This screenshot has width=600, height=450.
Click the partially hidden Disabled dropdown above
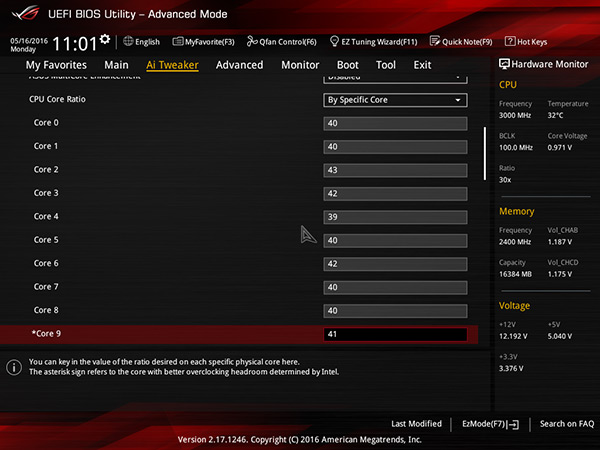pyautogui.click(x=395, y=79)
